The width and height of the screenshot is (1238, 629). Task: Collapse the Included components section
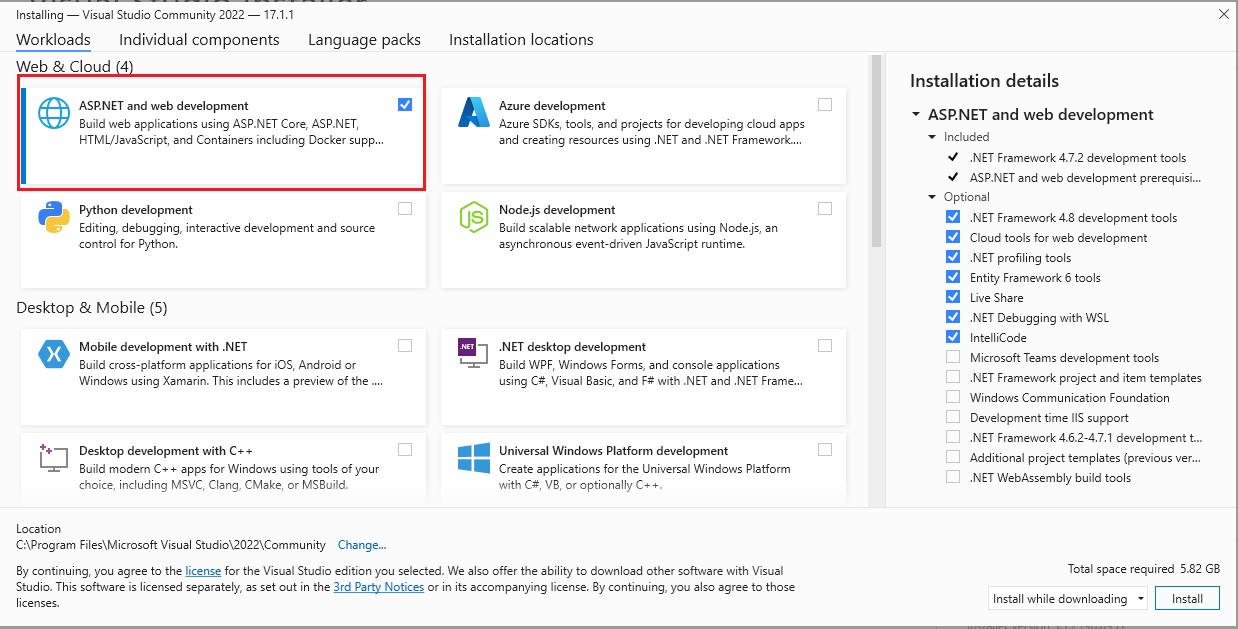[933, 137]
